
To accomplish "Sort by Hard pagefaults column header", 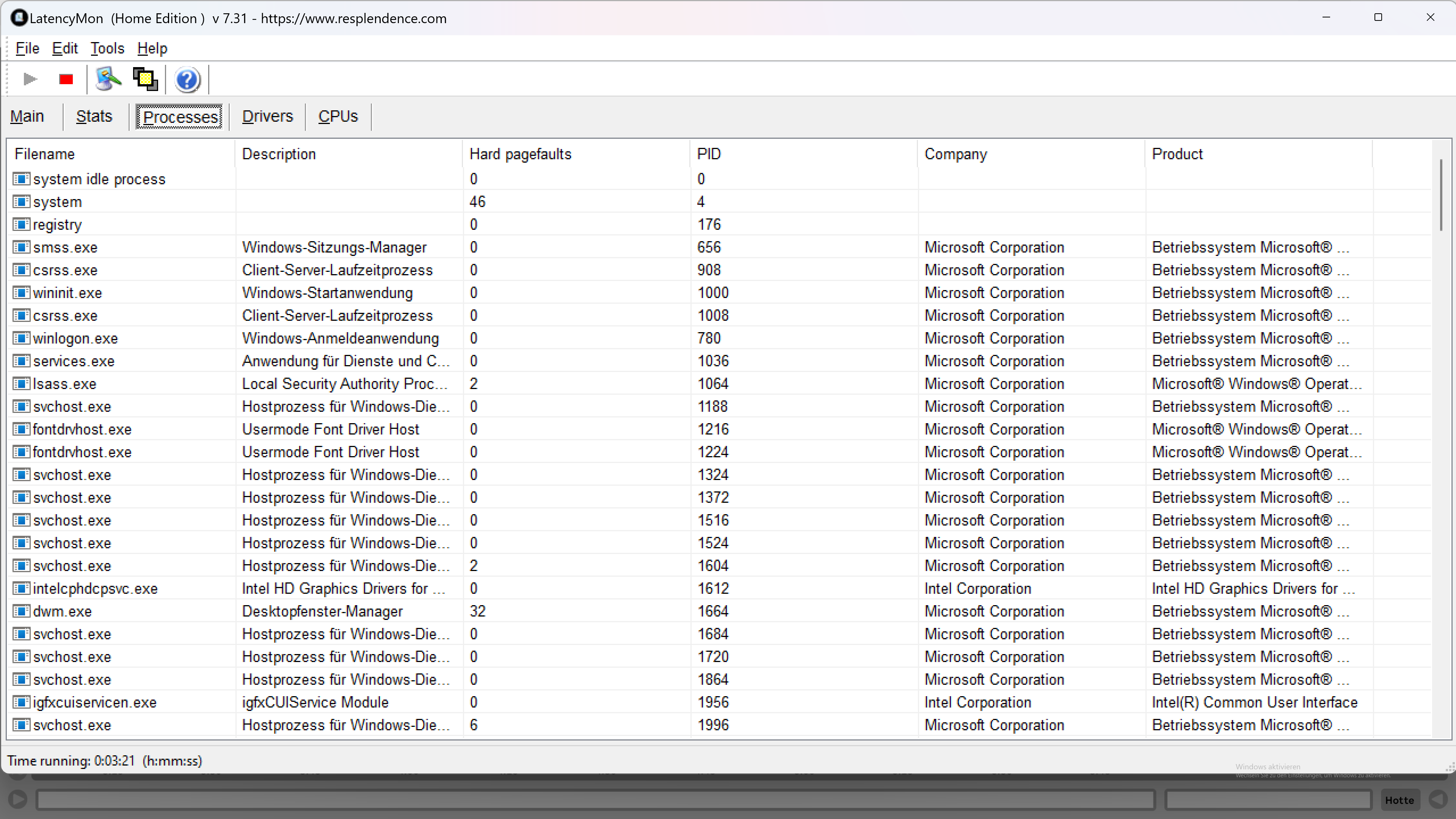I will pyautogui.click(x=576, y=154).
